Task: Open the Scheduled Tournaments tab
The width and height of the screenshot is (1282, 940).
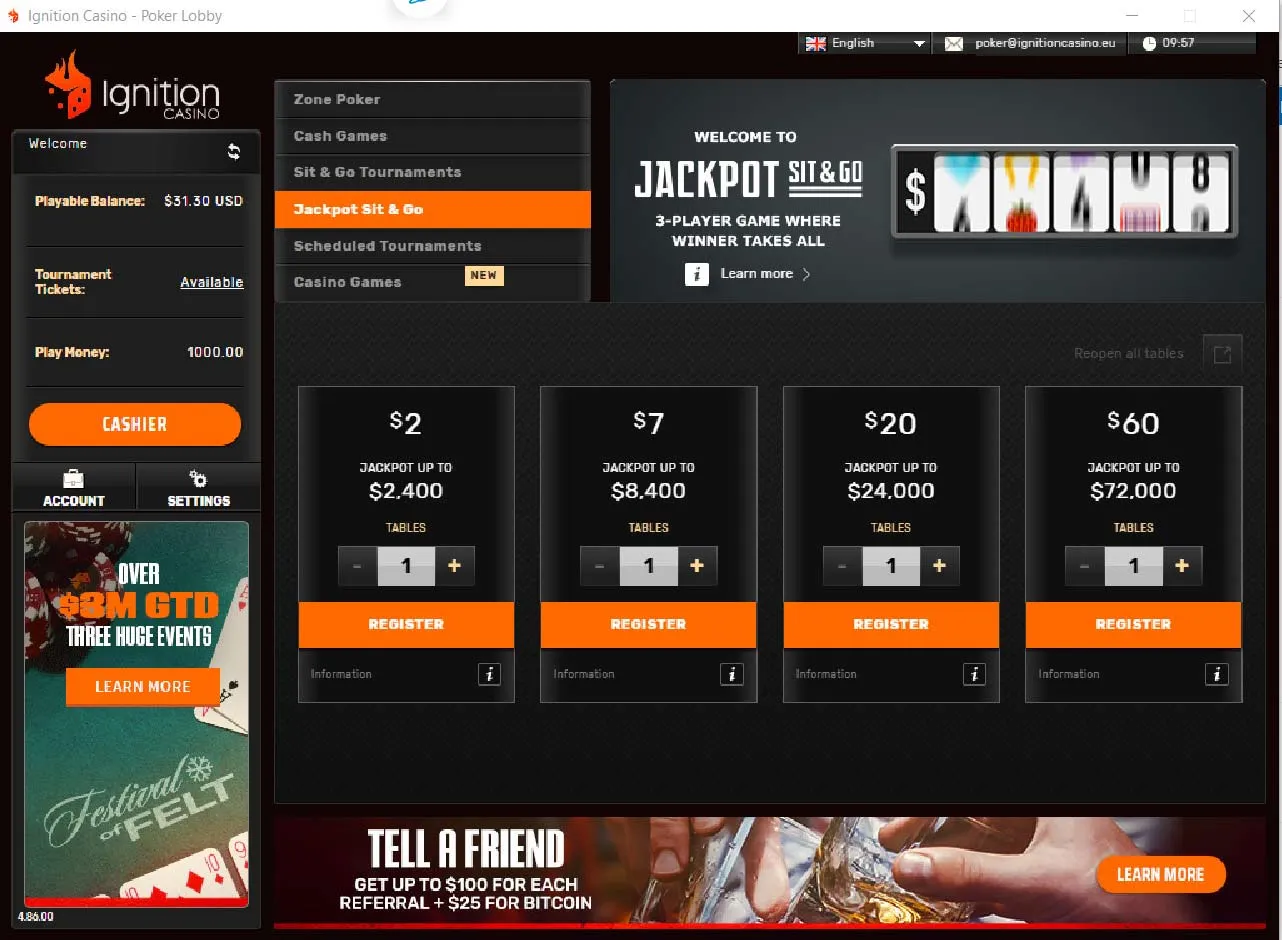Action: pos(432,246)
